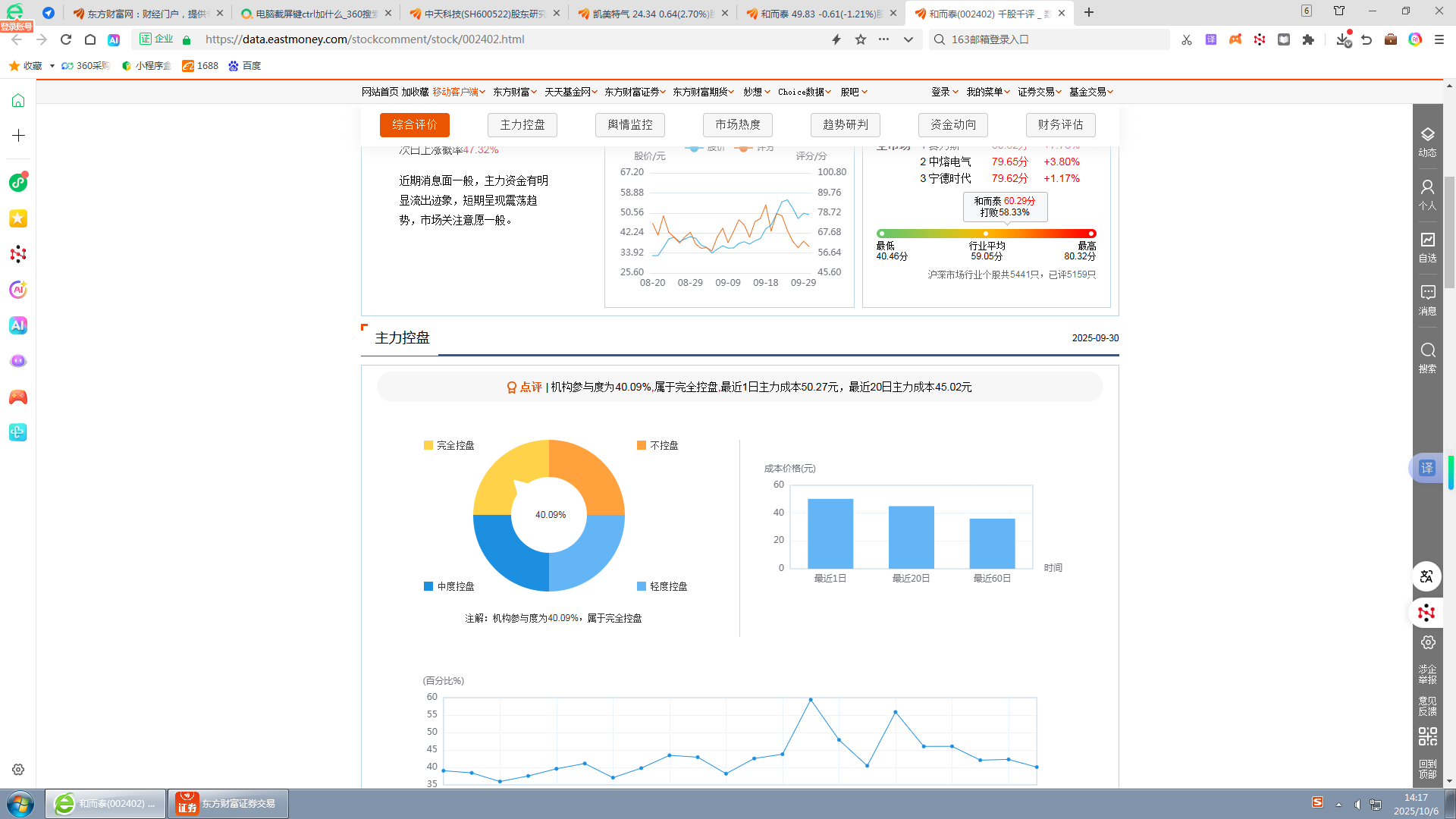Click the home page icon in toolbar

(90, 39)
